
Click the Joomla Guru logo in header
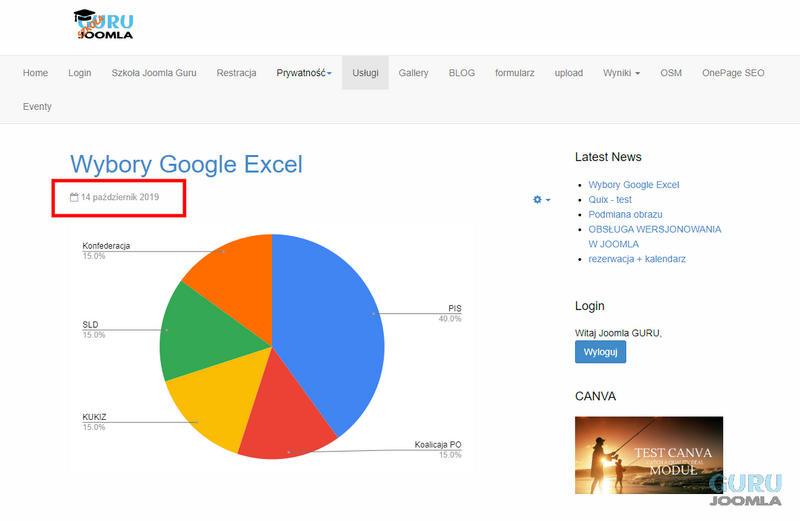point(104,24)
